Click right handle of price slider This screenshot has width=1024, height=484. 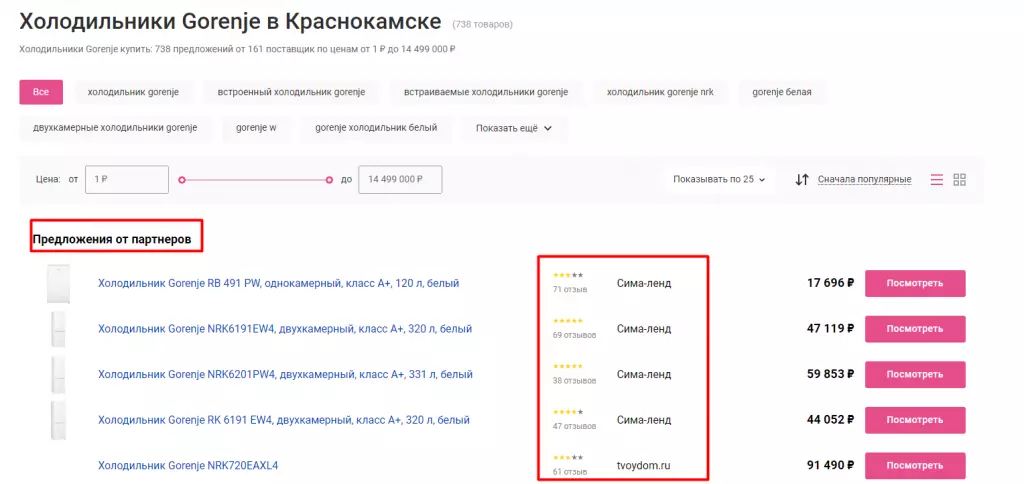pos(329,180)
